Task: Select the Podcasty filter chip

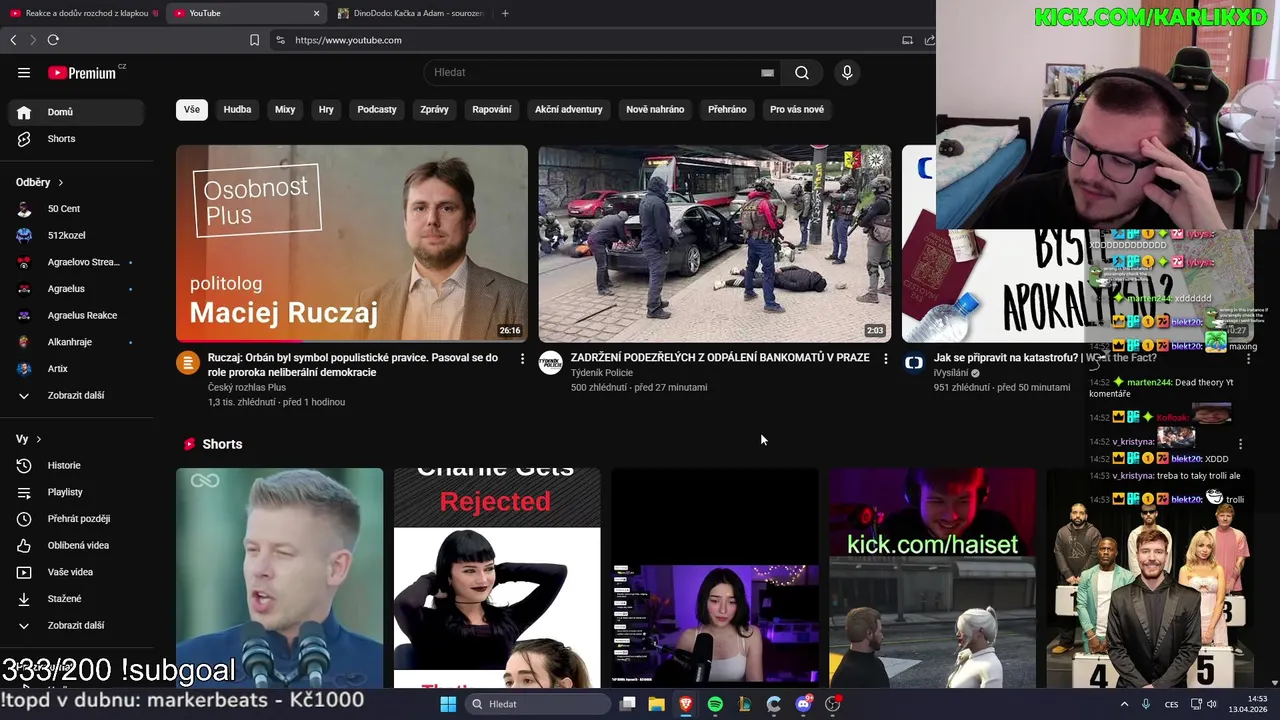Action: click(377, 109)
